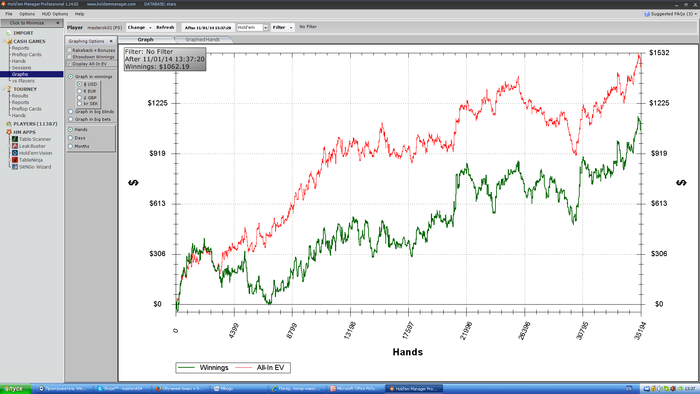700x394 pixels.
Task: Select Graph in winnings radio button
Action: (x=71, y=77)
